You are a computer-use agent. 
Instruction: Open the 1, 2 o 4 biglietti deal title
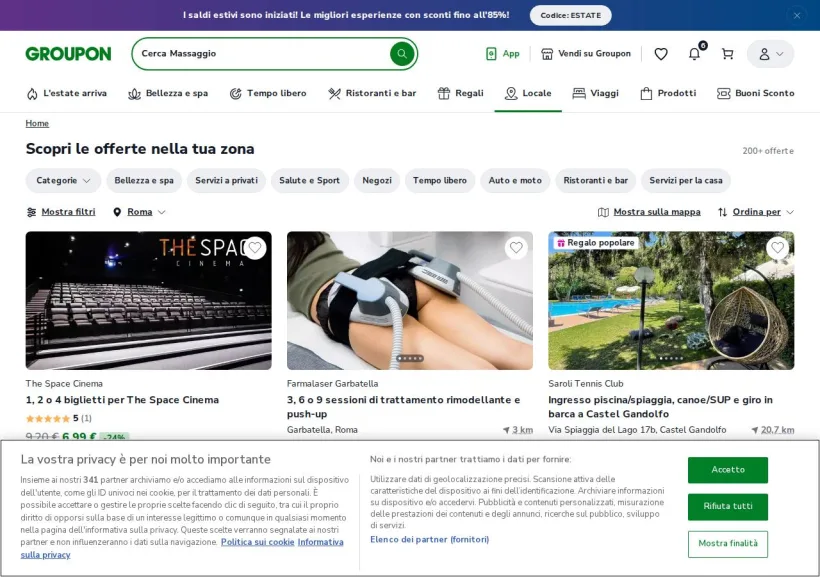point(122,400)
